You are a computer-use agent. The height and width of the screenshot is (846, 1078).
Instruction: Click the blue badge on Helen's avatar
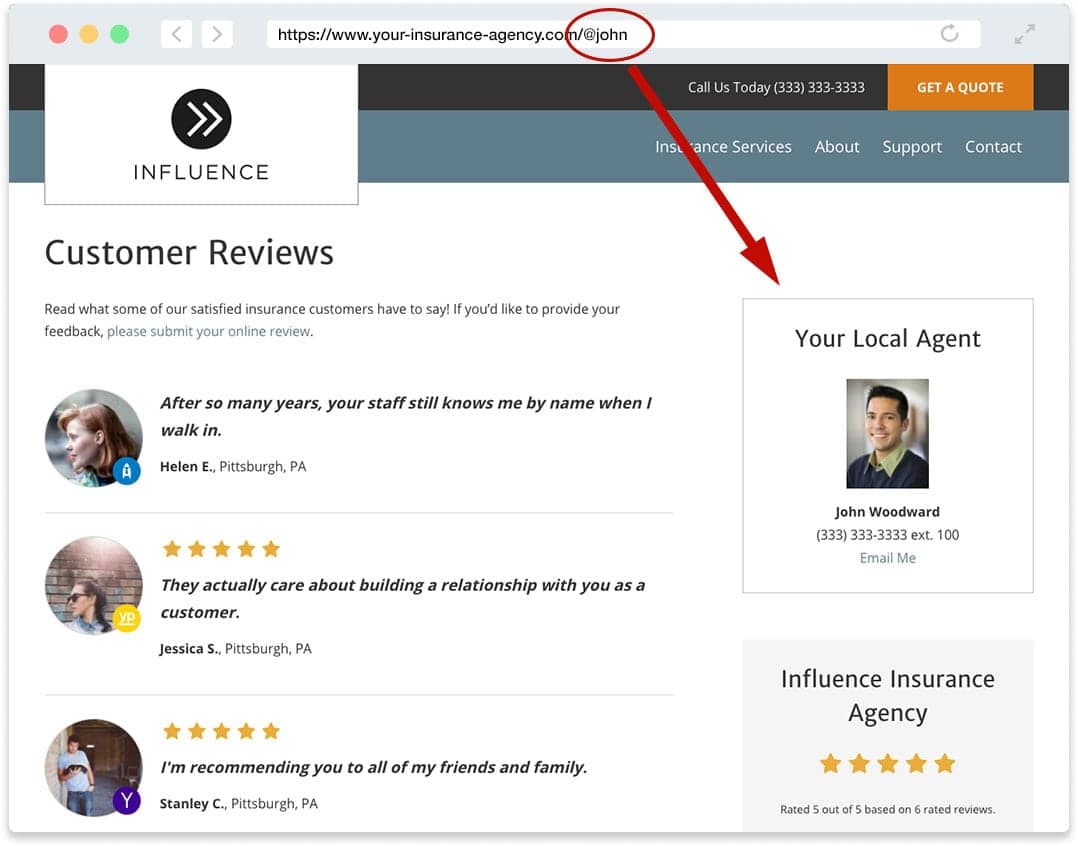coord(128,471)
